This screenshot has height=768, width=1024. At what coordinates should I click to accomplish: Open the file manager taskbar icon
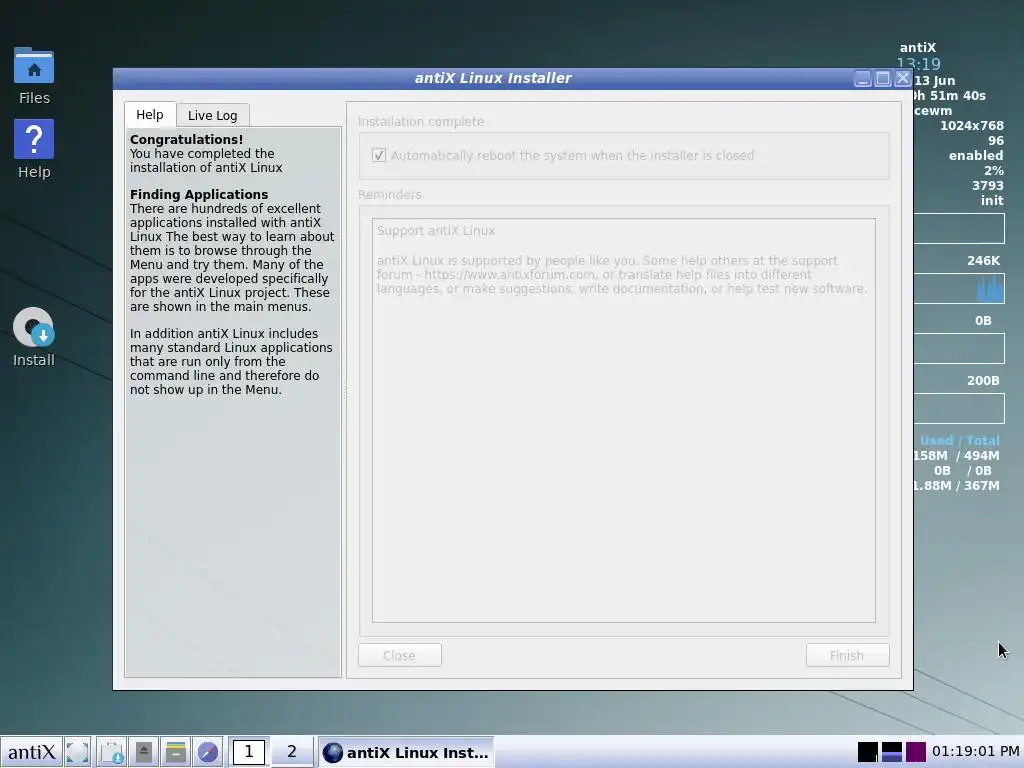pyautogui.click(x=176, y=752)
